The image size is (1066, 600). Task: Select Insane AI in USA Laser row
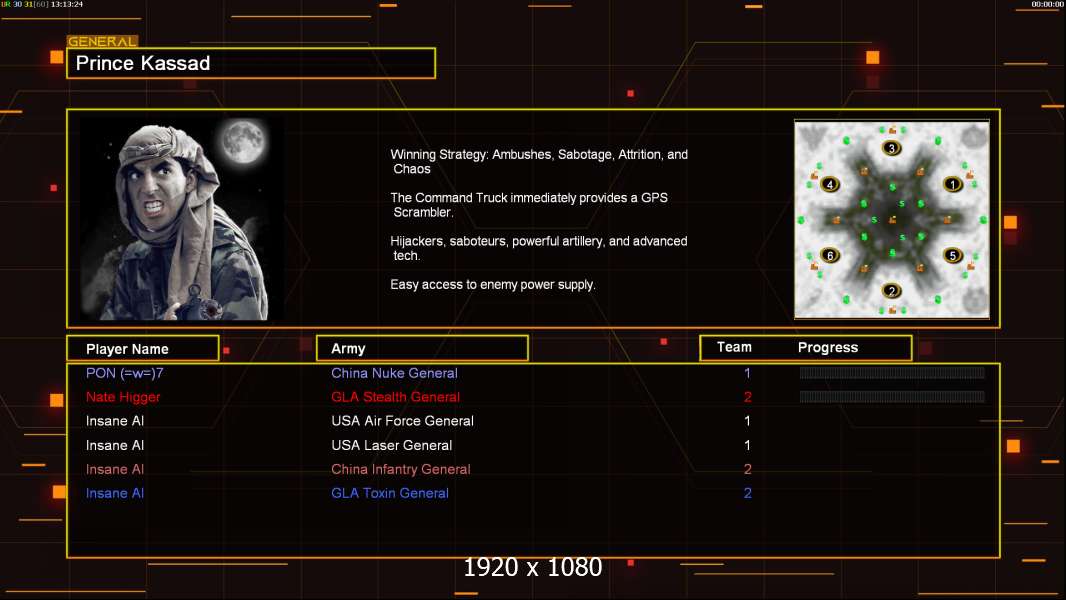click(115, 445)
